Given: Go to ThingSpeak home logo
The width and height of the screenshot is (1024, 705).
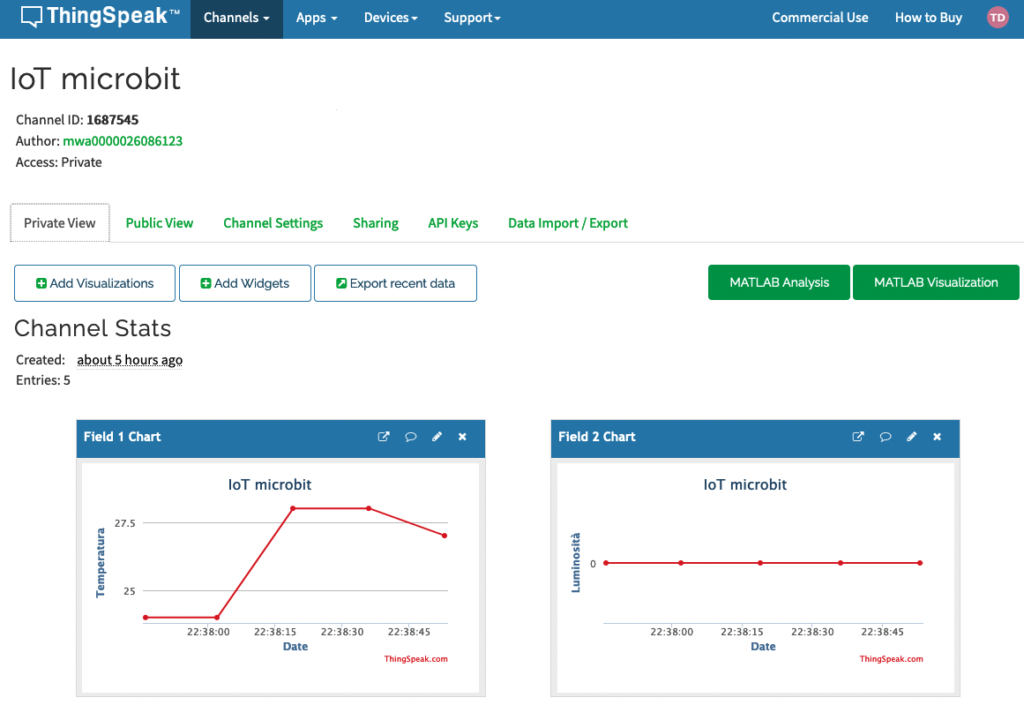Looking at the screenshot, I should [100, 17].
